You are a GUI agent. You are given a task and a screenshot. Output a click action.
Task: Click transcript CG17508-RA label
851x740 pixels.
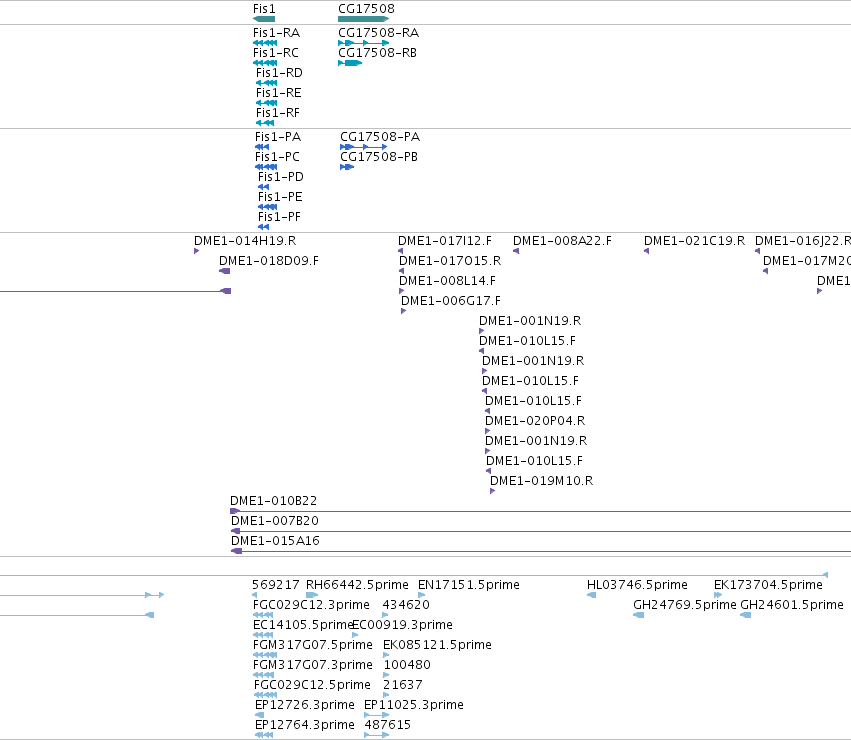tap(378, 33)
